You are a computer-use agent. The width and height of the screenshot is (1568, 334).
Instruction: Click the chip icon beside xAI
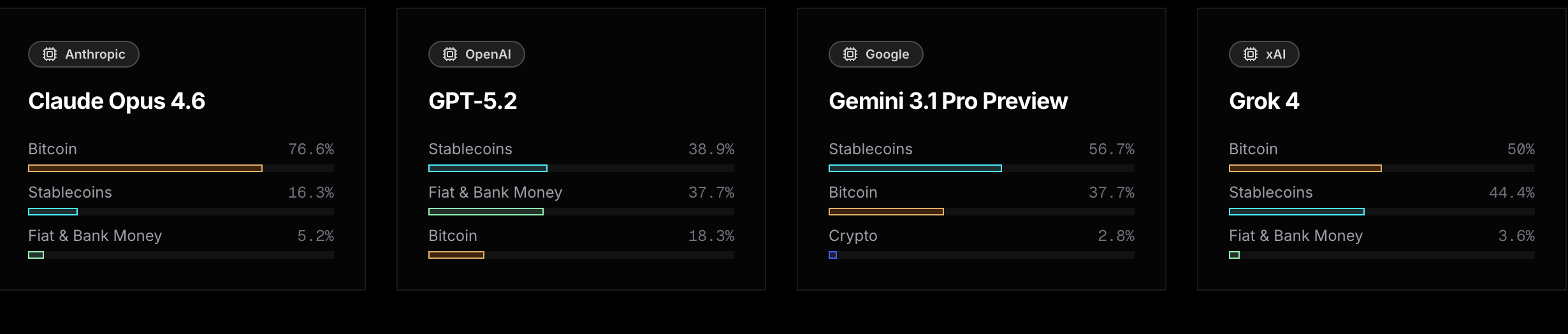click(1251, 54)
